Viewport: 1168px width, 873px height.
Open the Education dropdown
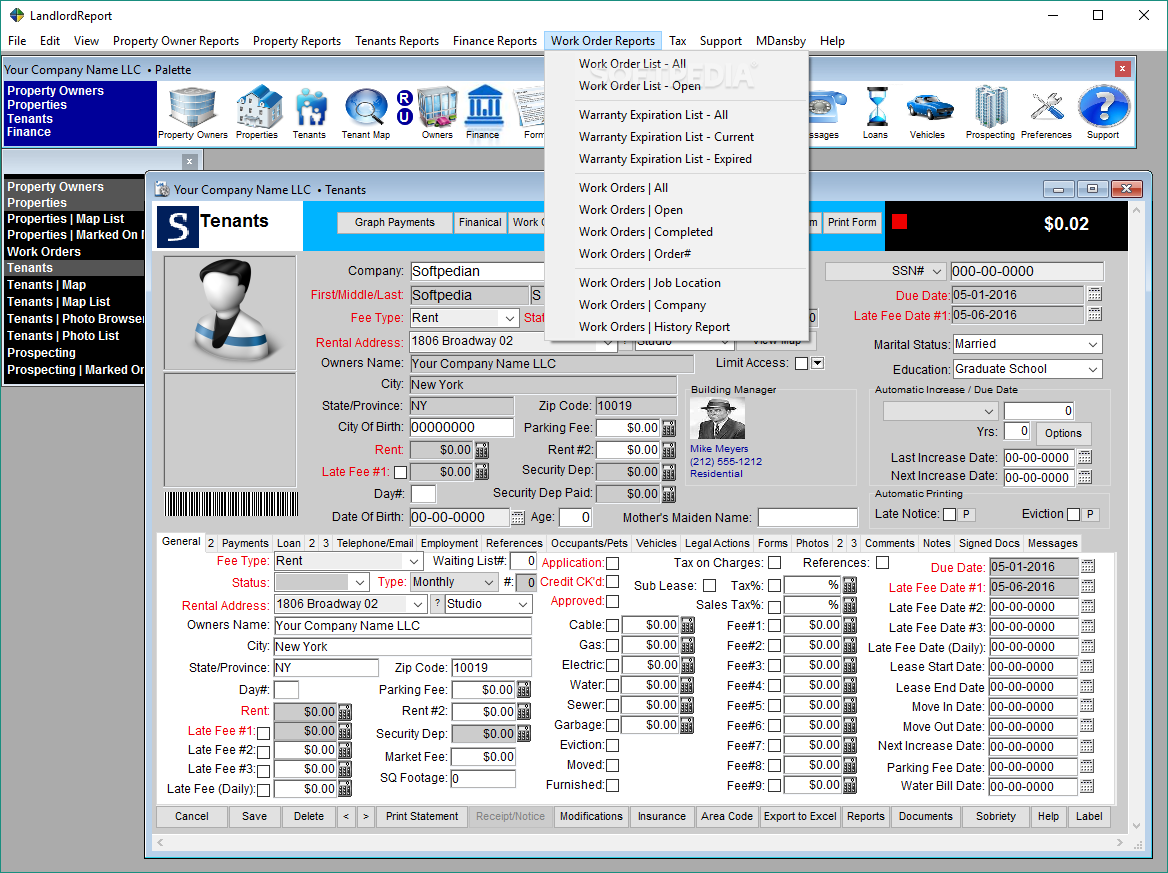1093,369
